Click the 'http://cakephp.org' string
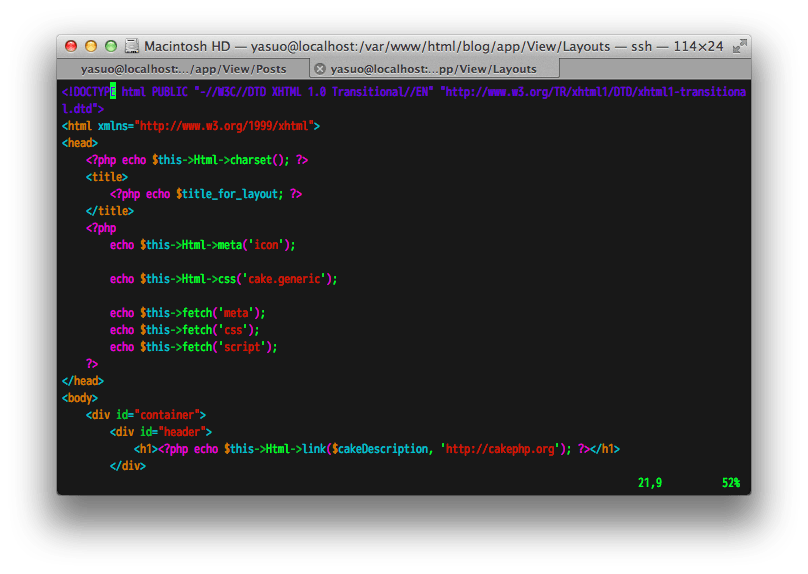 click(x=500, y=449)
